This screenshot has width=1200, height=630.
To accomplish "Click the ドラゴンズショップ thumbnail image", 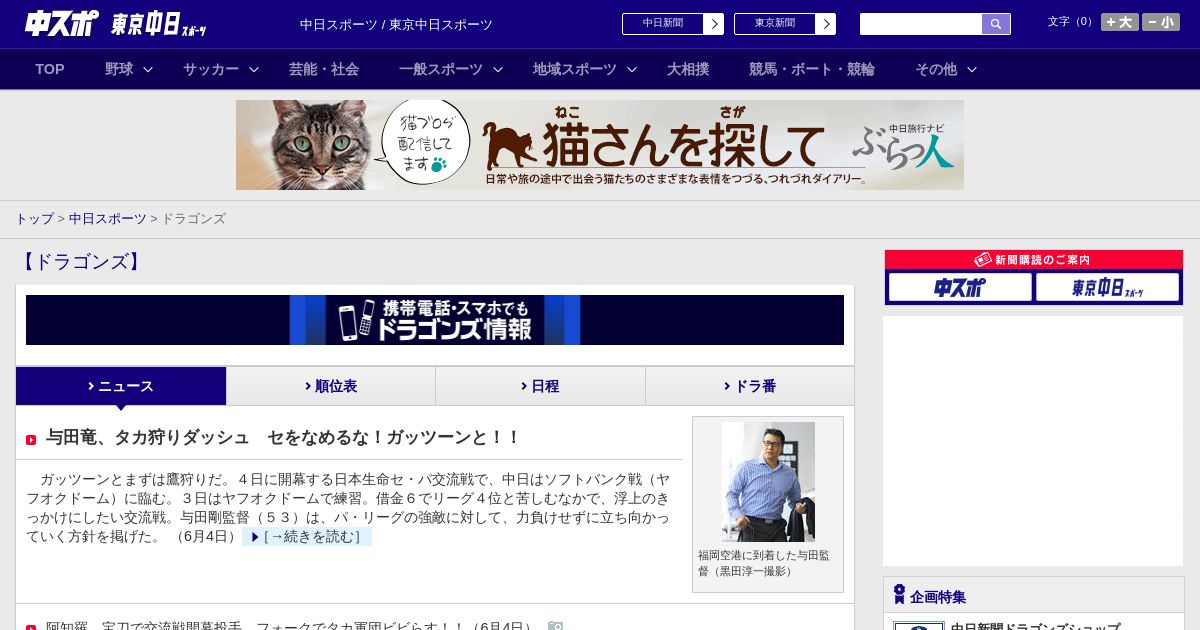I will [x=919, y=626].
